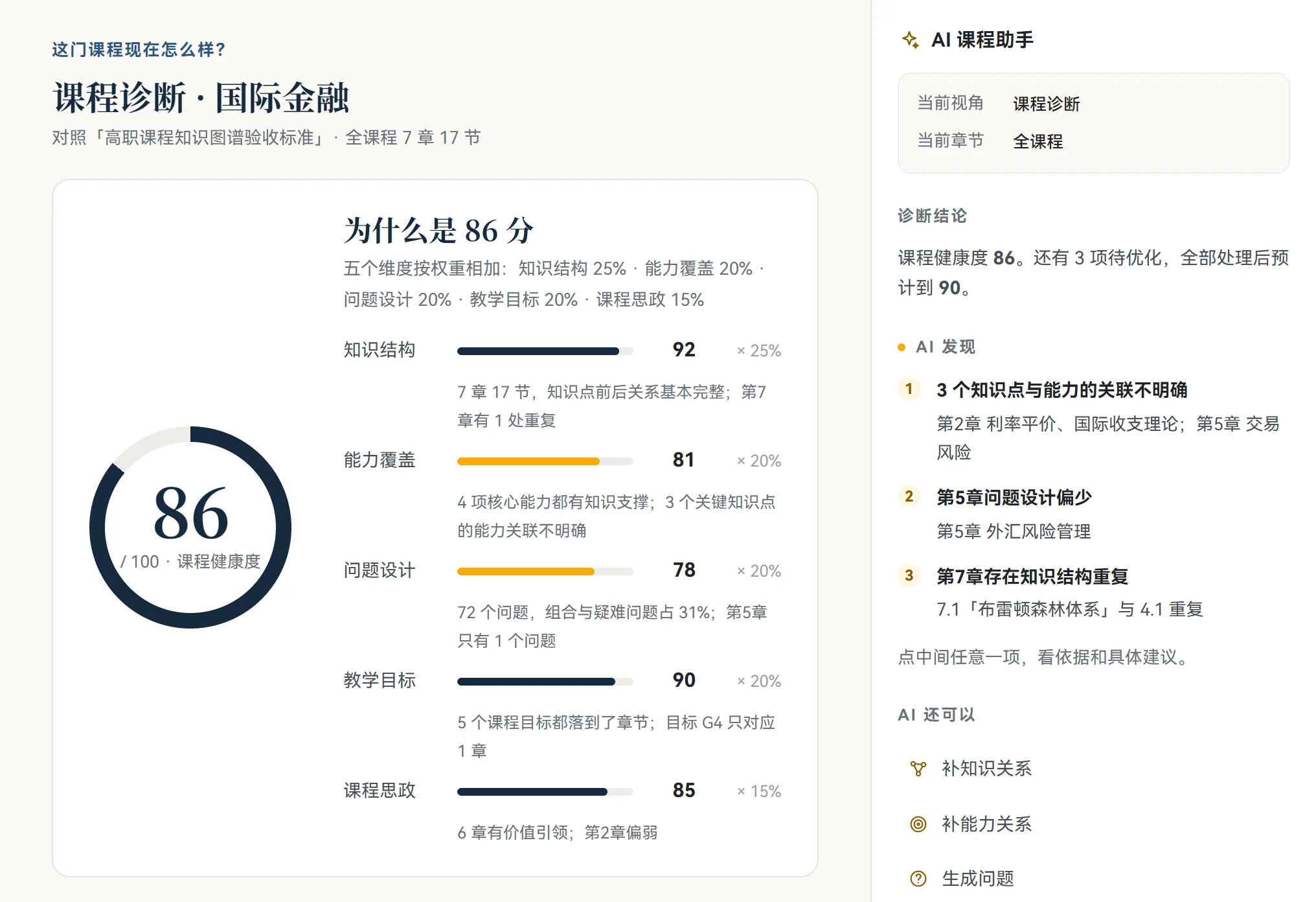Viewport: 1316px width, 902px height.
Task: Click the 补能力关系 target icon
Action: pos(918,824)
